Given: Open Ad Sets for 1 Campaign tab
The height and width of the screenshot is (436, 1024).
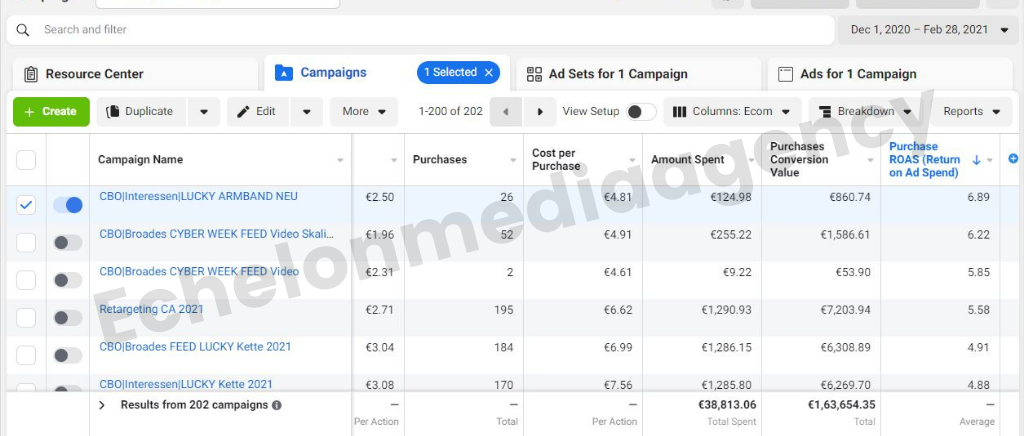Looking at the screenshot, I should click(639, 74).
